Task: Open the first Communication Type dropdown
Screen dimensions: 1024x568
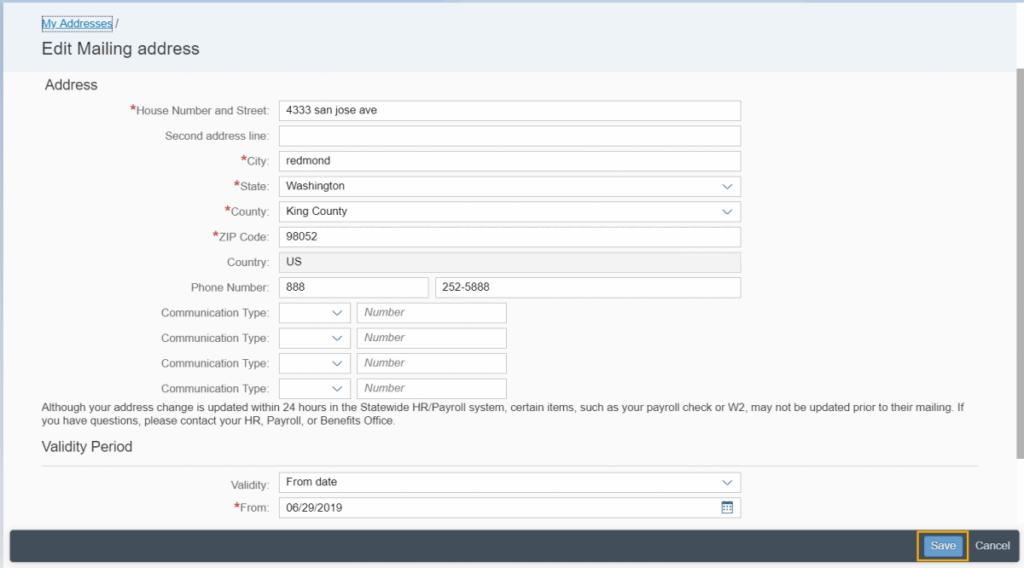Action: 337,313
